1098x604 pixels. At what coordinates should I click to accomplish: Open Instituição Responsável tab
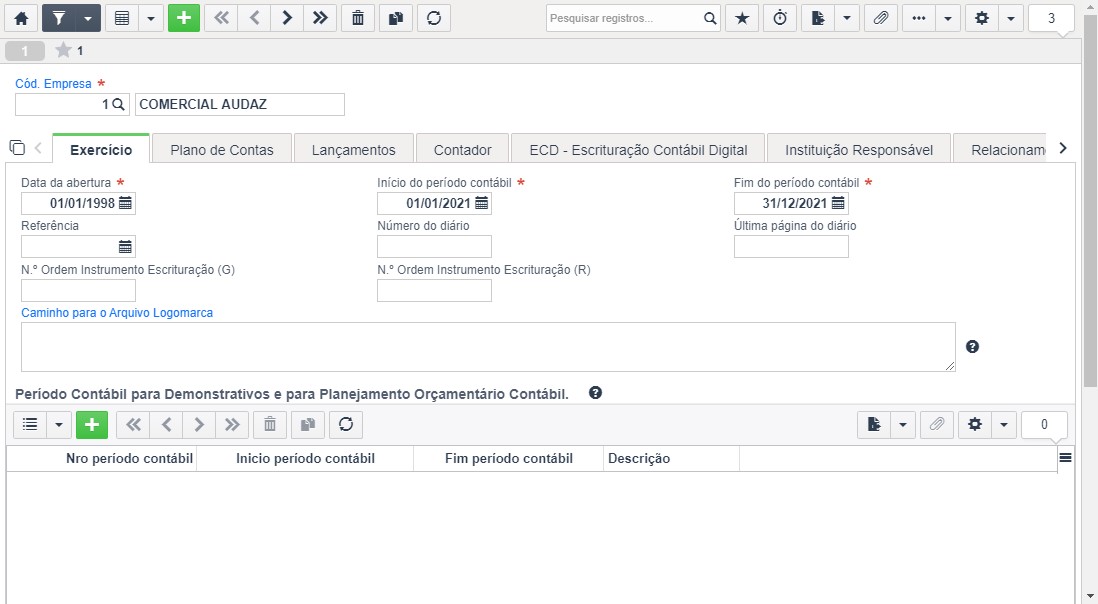859,149
